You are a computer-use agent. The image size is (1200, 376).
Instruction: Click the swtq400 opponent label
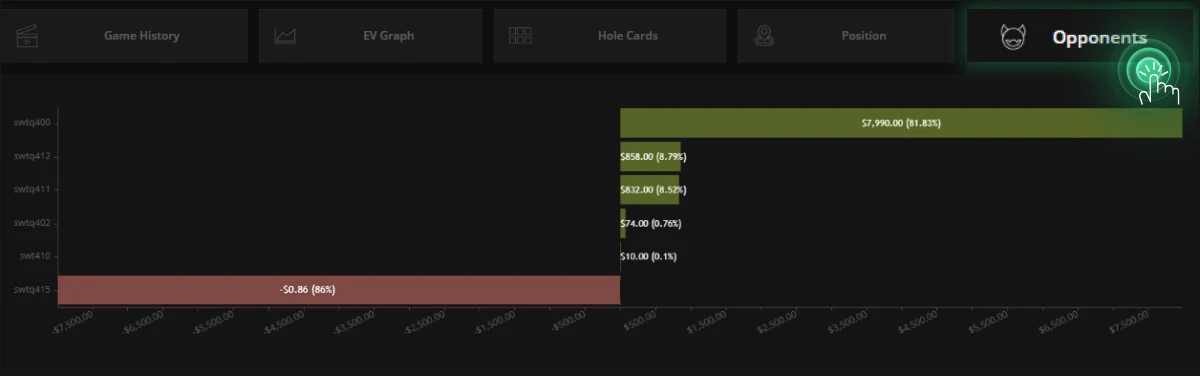coord(33,123)
